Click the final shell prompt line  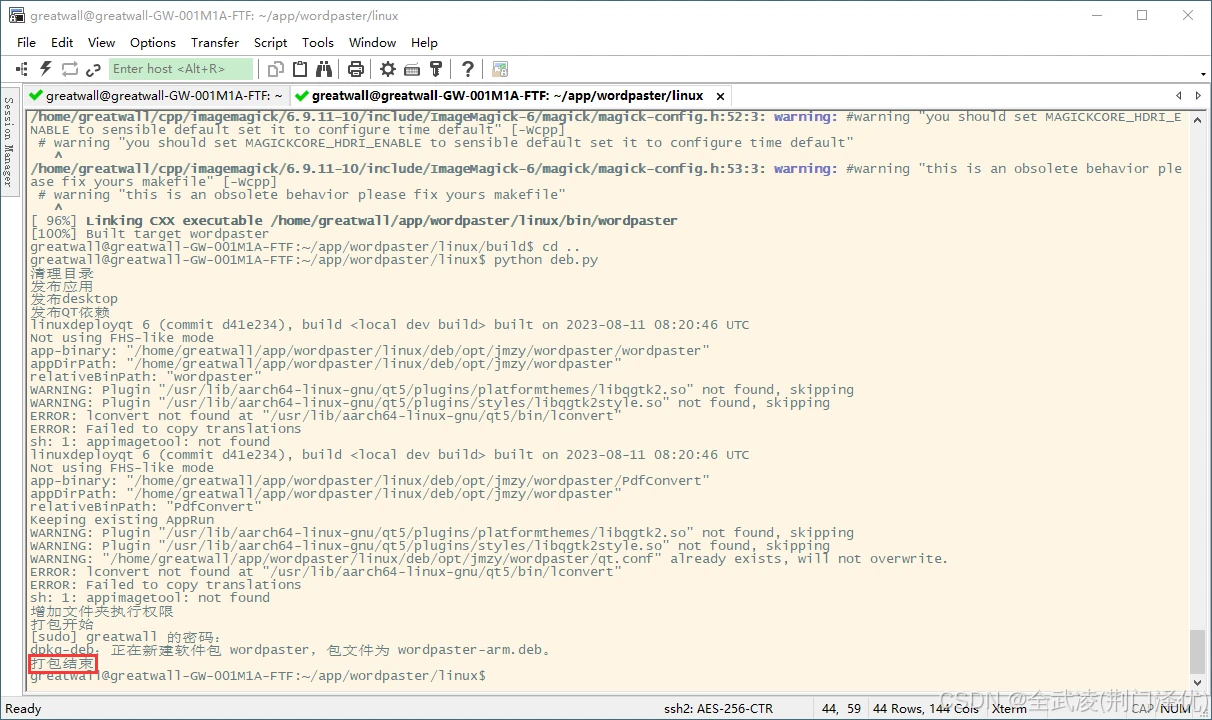258,676
